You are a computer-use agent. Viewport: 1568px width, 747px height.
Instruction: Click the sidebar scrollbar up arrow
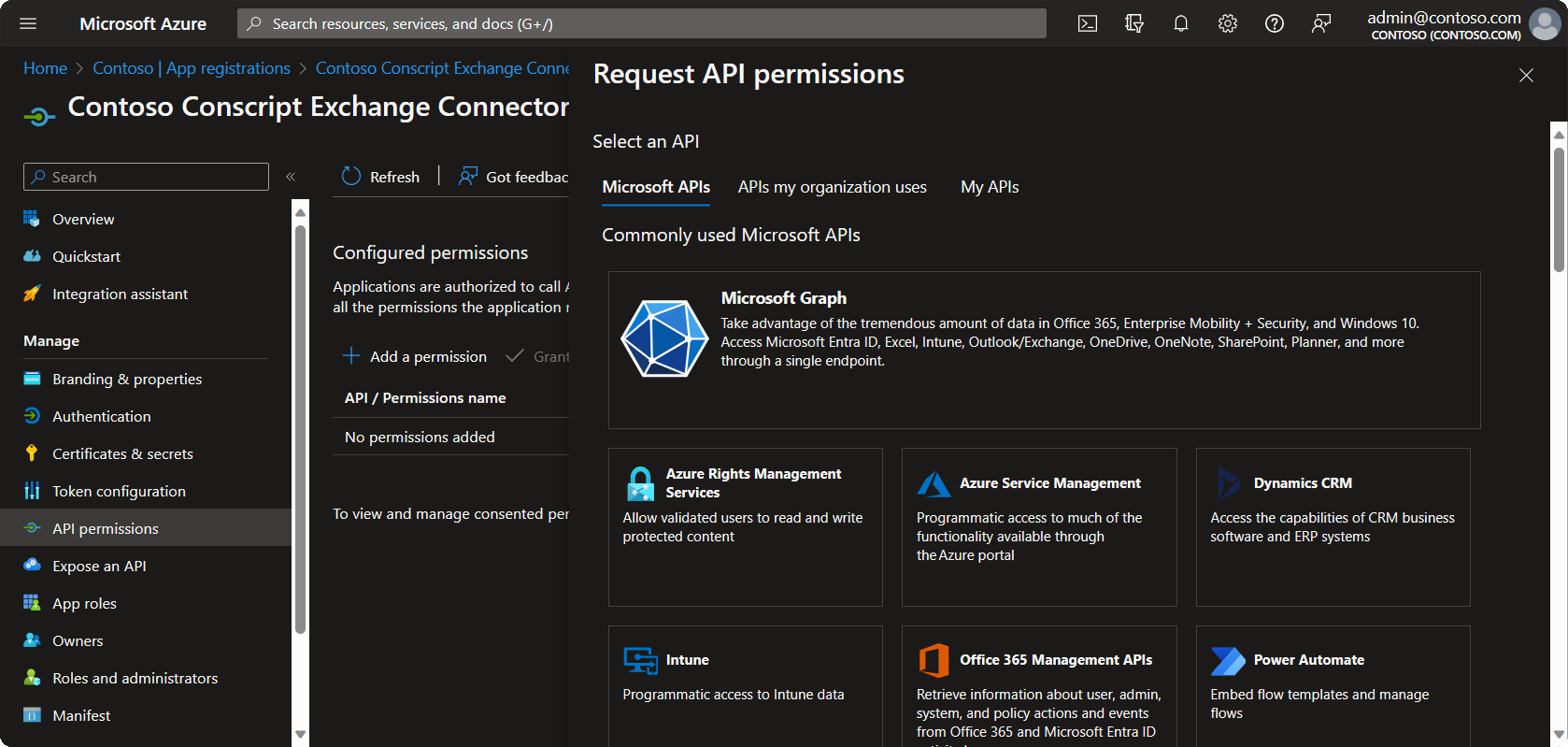pyautogui.click(x=300, y=212)
